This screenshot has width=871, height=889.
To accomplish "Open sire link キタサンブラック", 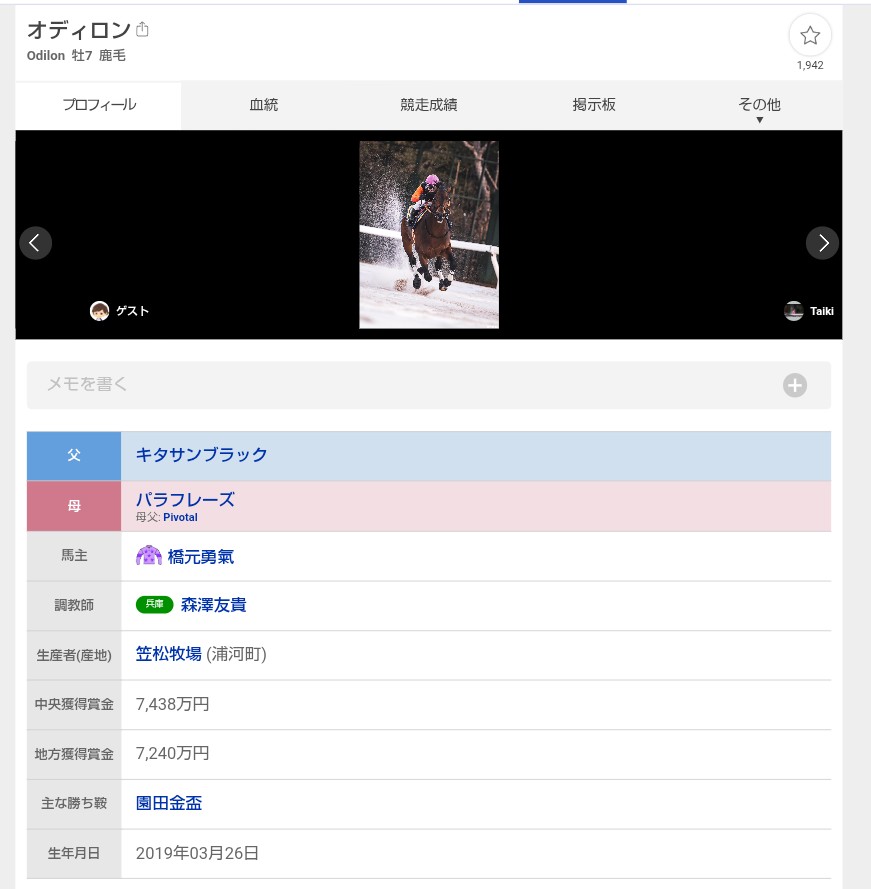I will 201,455.
